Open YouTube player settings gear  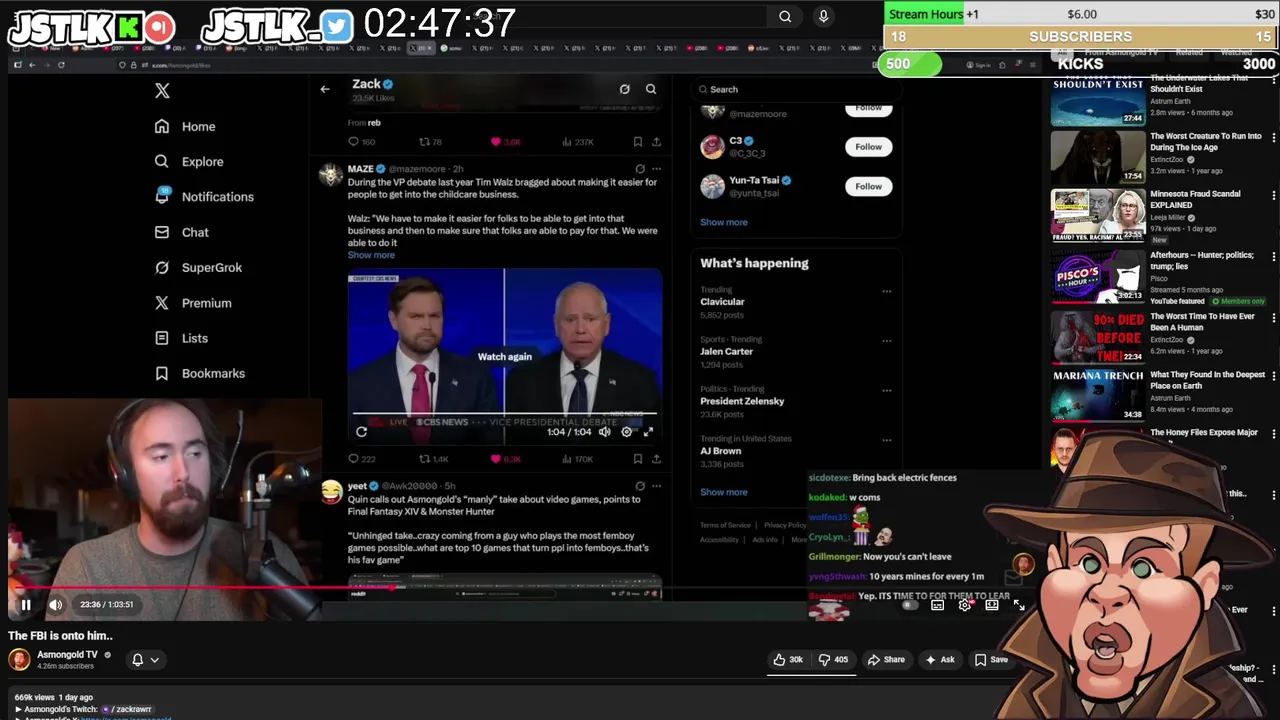pyautogui.click(x=964, y=605)
